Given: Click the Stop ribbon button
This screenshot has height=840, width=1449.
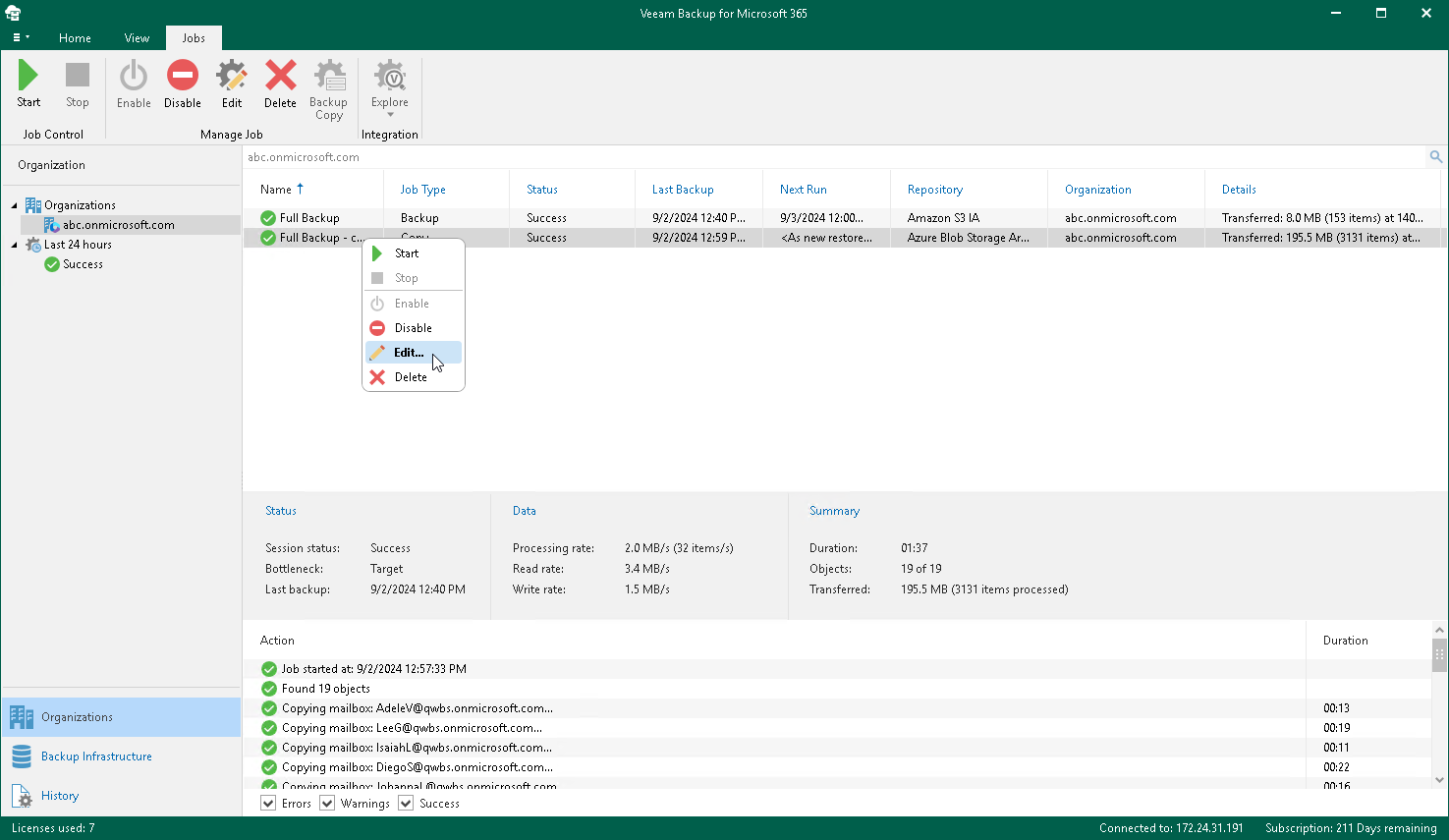Looking at the screenshot, I should click(78, 84).
